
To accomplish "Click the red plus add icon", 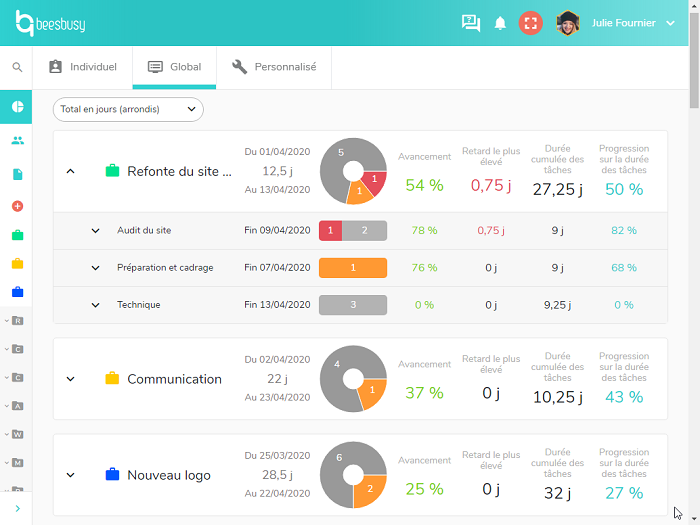I will point(17,206).
